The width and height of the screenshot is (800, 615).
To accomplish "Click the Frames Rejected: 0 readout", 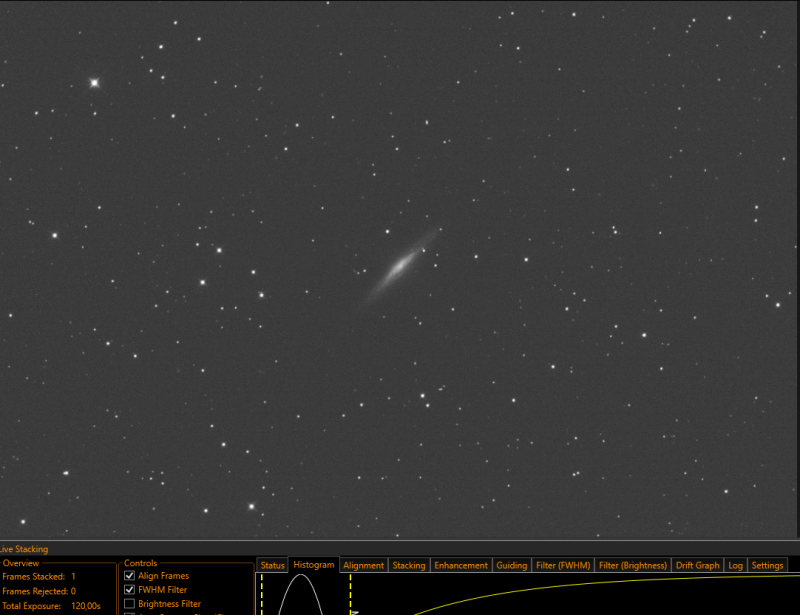I will tap(39, 591).
